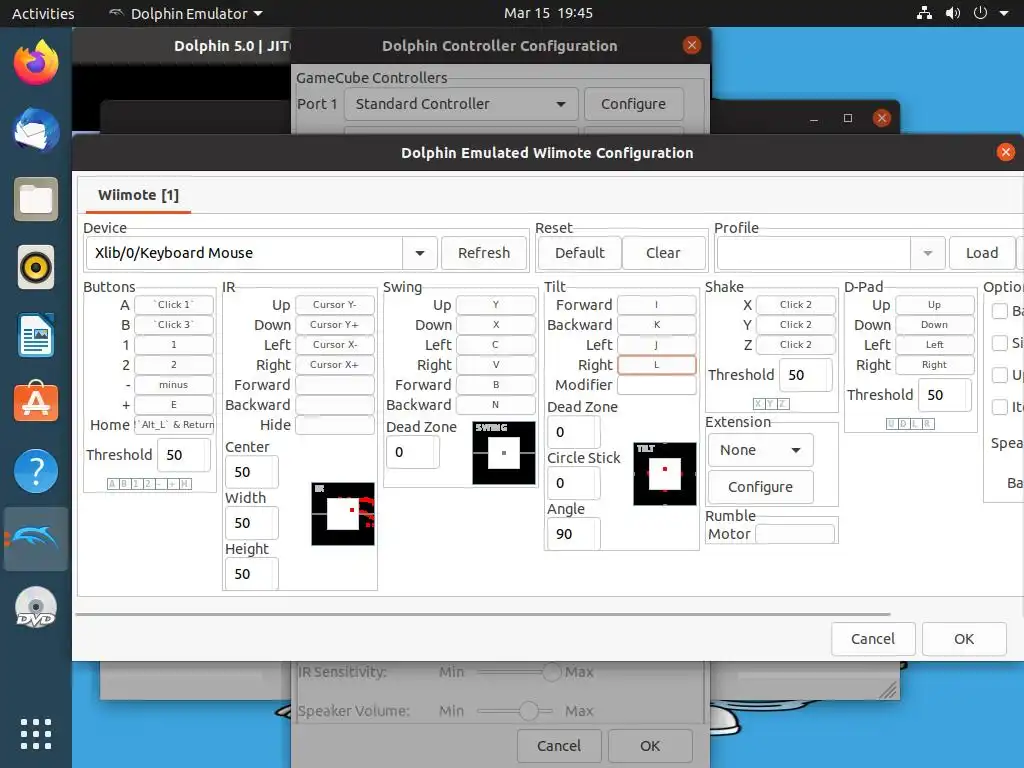This screenshot has width=1024, height=768.
Task: Toggle the third checkbox under Options
Action: coord(1000,375)
